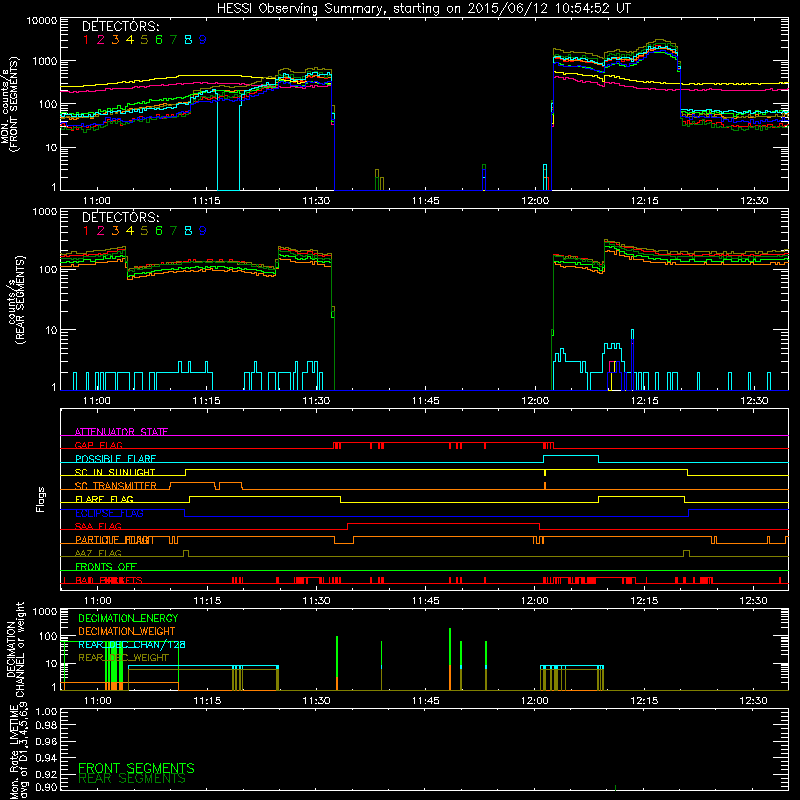This screenshot has height=800, width=800.
Task: Select the ECLIPSE_FLAG label
Action: 109,513
